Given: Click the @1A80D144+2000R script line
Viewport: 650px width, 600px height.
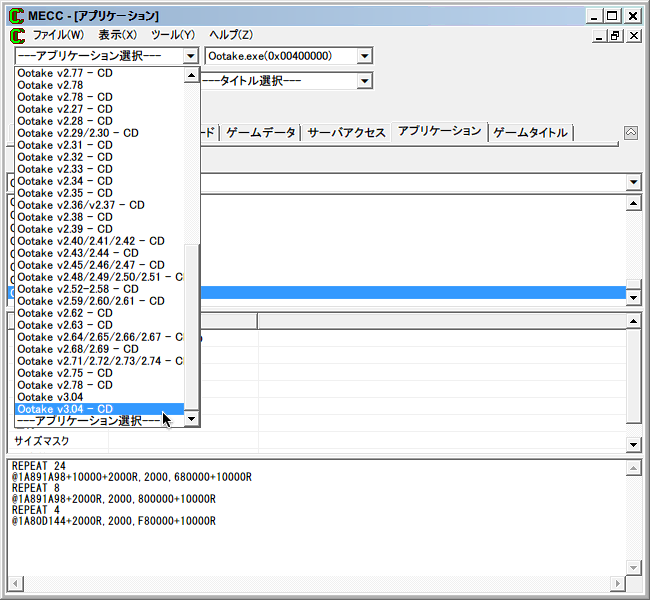Looking at the screenshot, I should point(114,521).
